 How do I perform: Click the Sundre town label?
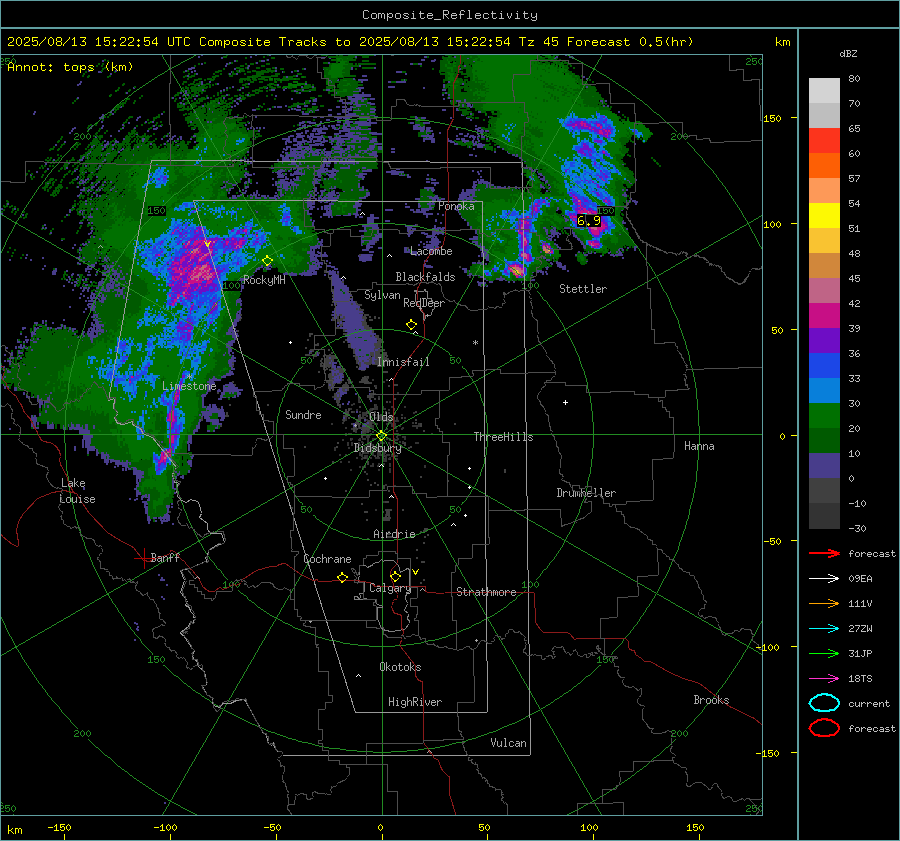[x=303, y=415]
